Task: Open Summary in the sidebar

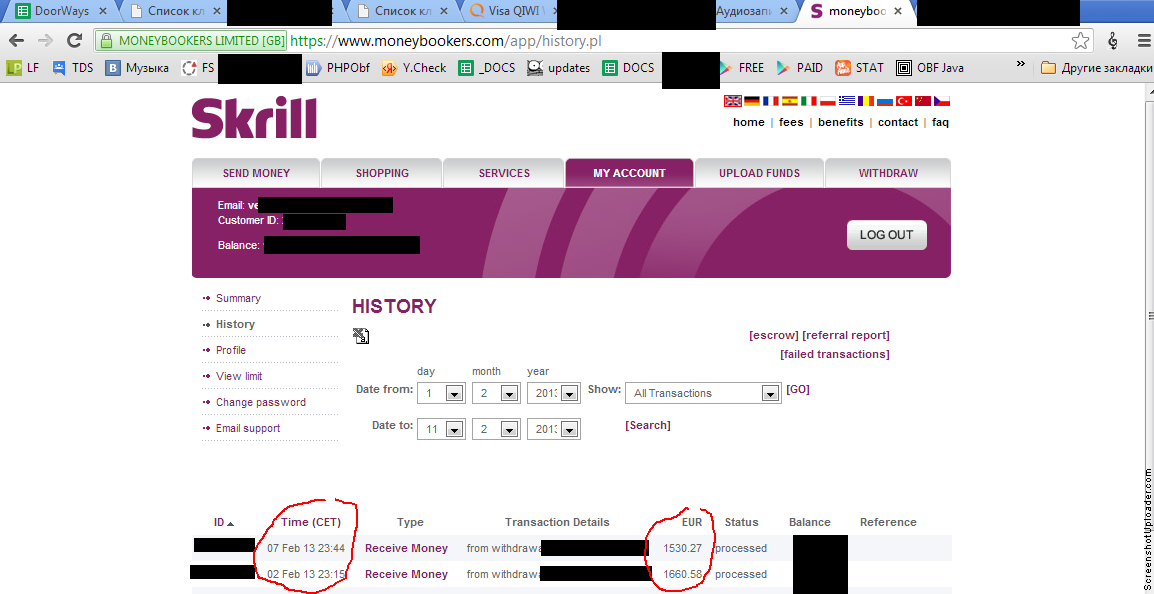Action: click(x=238, y=298)
